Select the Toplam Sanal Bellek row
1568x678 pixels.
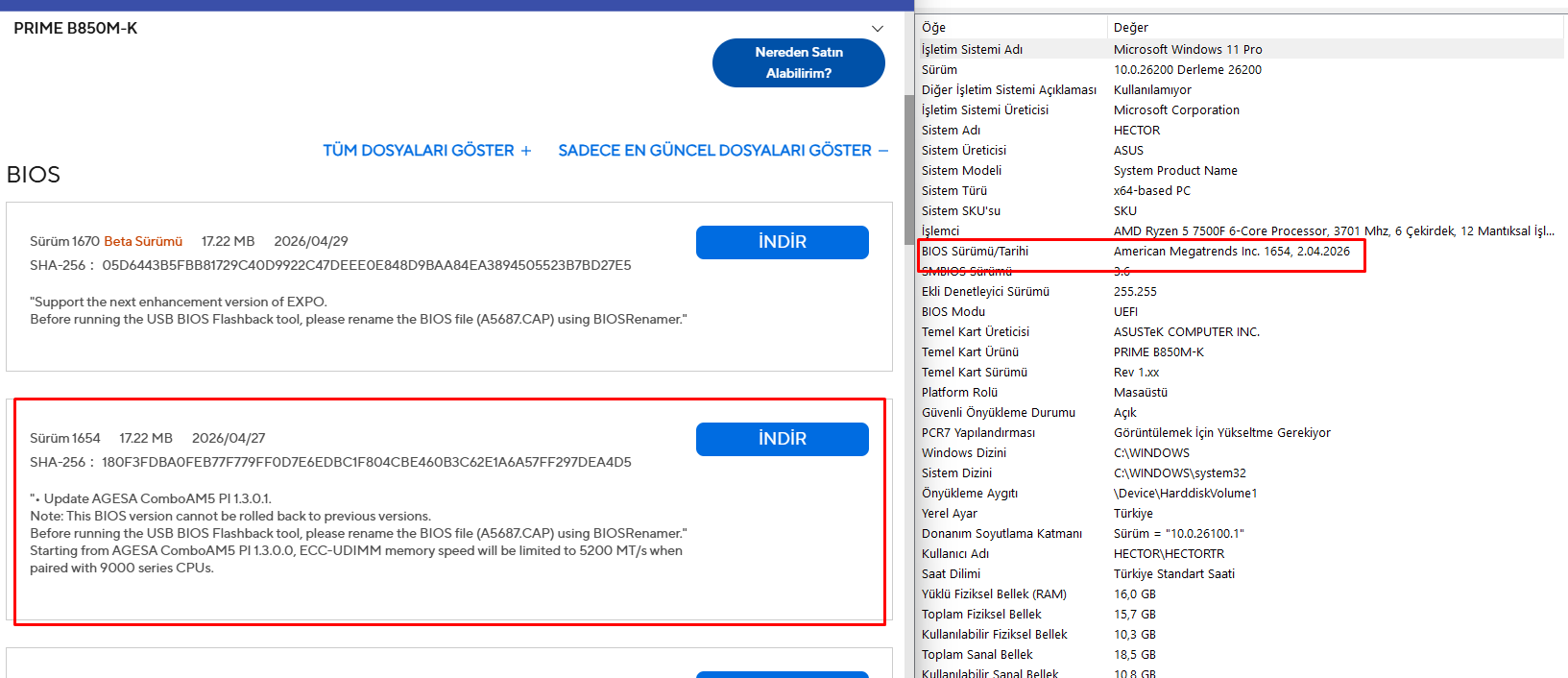point(1241,654)
